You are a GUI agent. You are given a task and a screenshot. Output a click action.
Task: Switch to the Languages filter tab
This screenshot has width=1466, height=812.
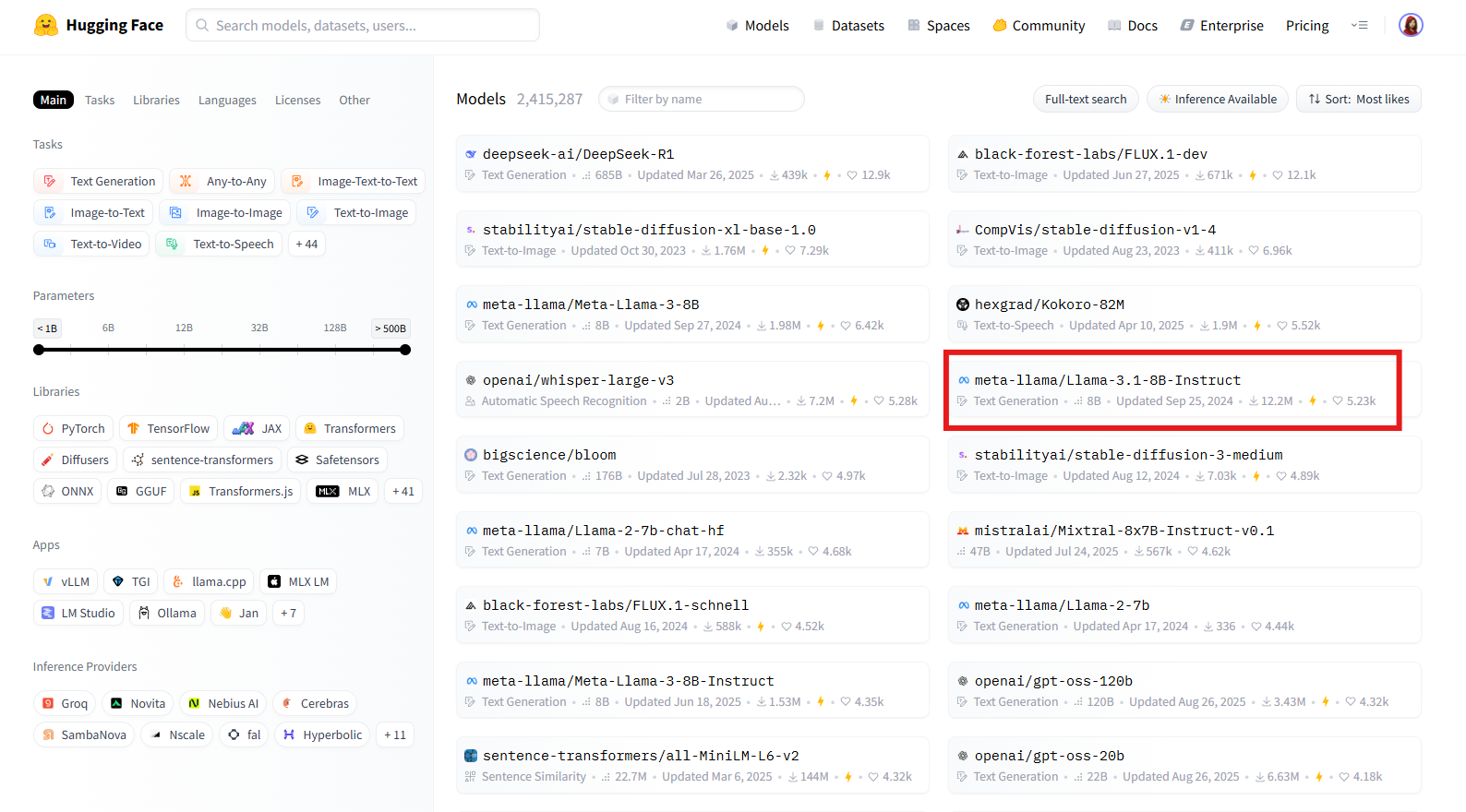click(227, 100)
